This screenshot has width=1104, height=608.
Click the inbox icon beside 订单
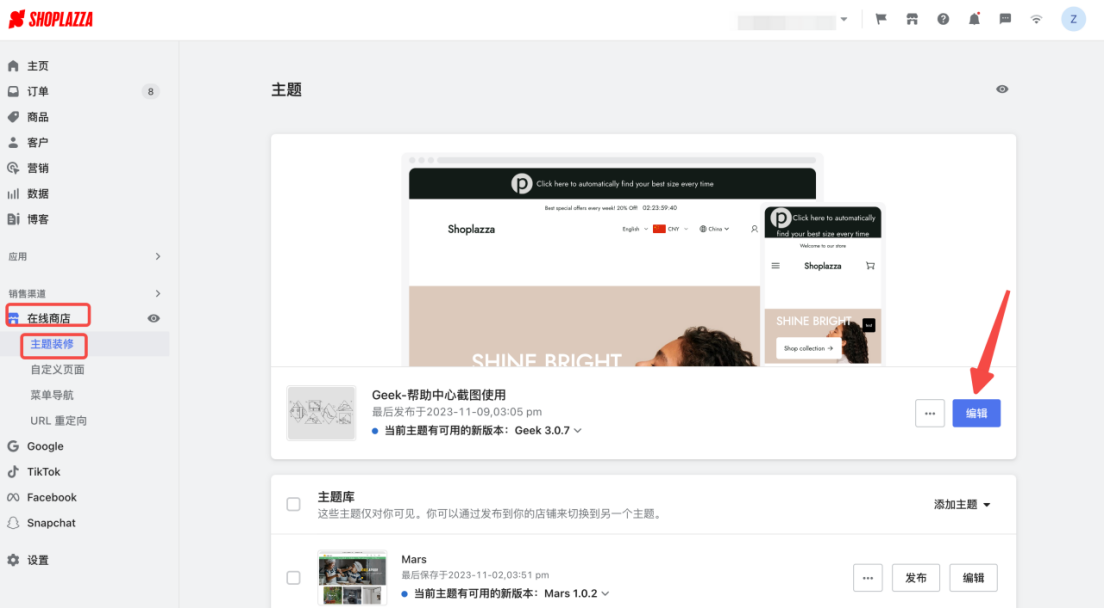tap(13, 91)
